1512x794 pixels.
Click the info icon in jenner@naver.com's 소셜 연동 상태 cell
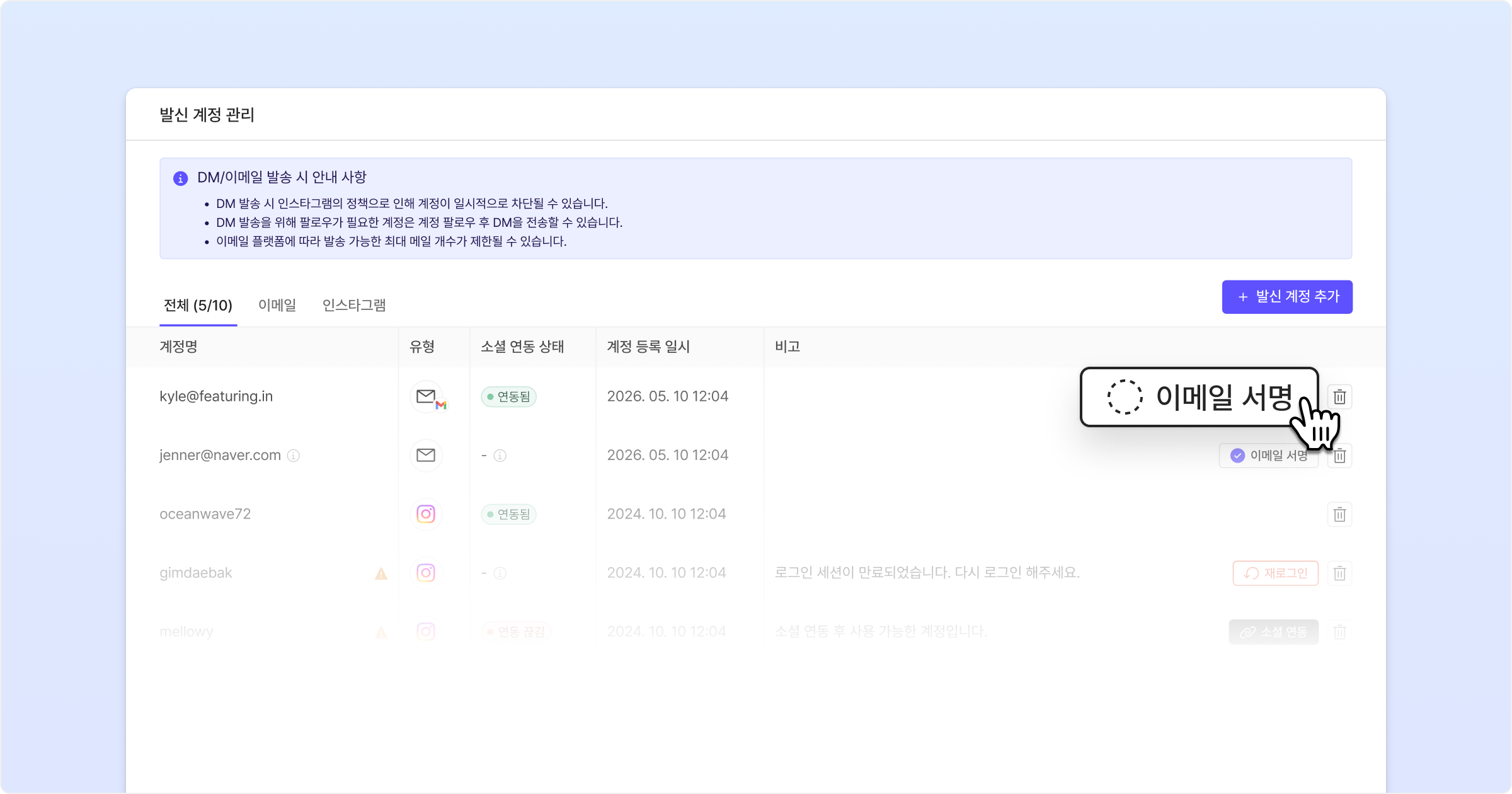pyautogui.click(x=500, y=456)
